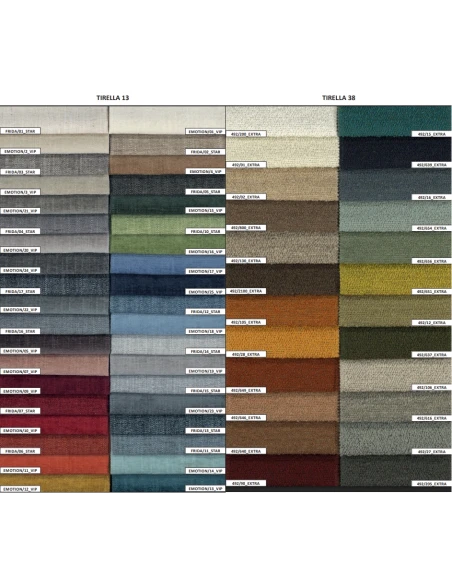Pick the mustard EMOTION/12_VIP swatch
452x584 pixels.
click(x=55, y=483)
